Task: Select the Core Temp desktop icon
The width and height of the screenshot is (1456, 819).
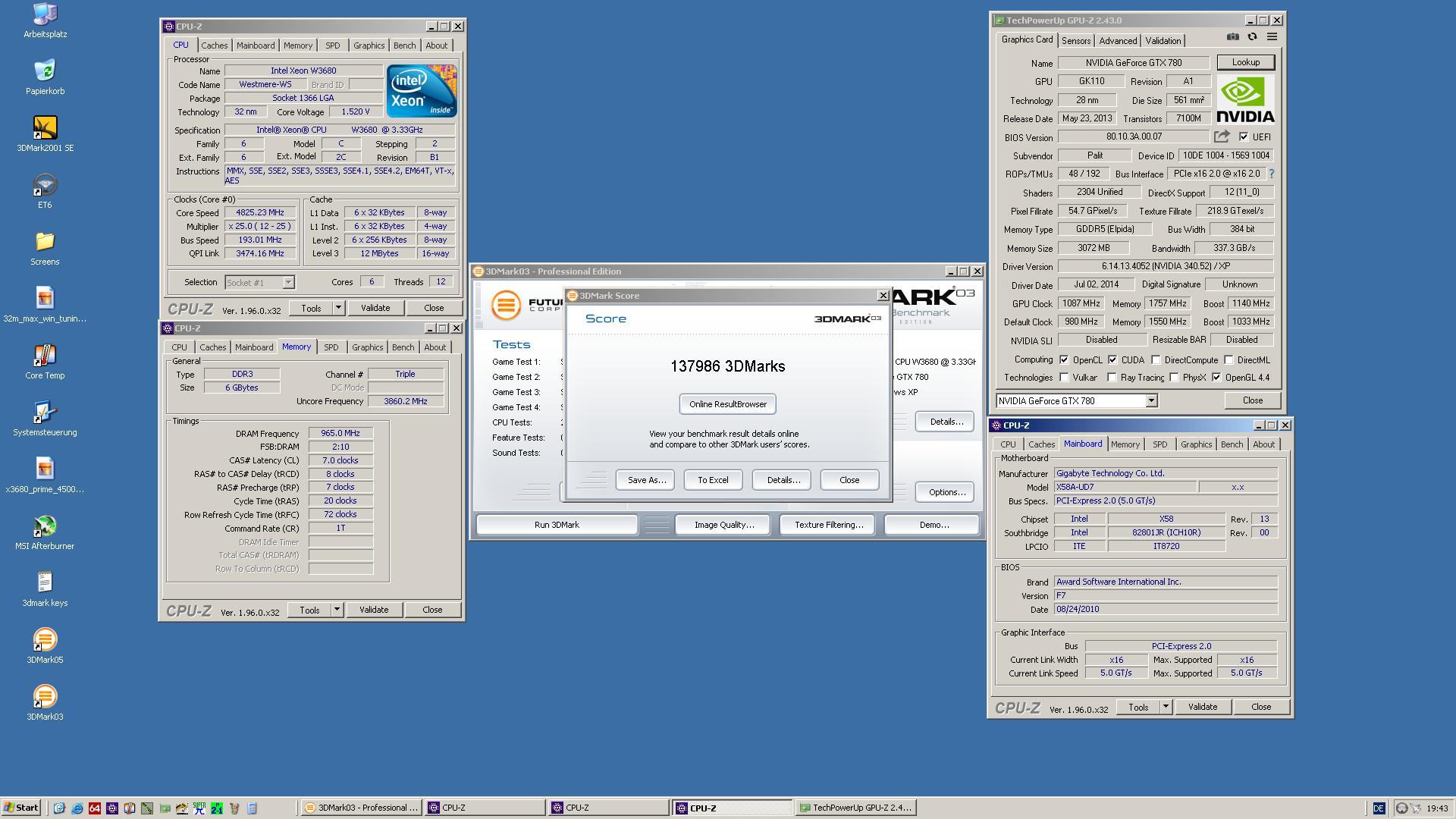Action: [x=45, y=362]
